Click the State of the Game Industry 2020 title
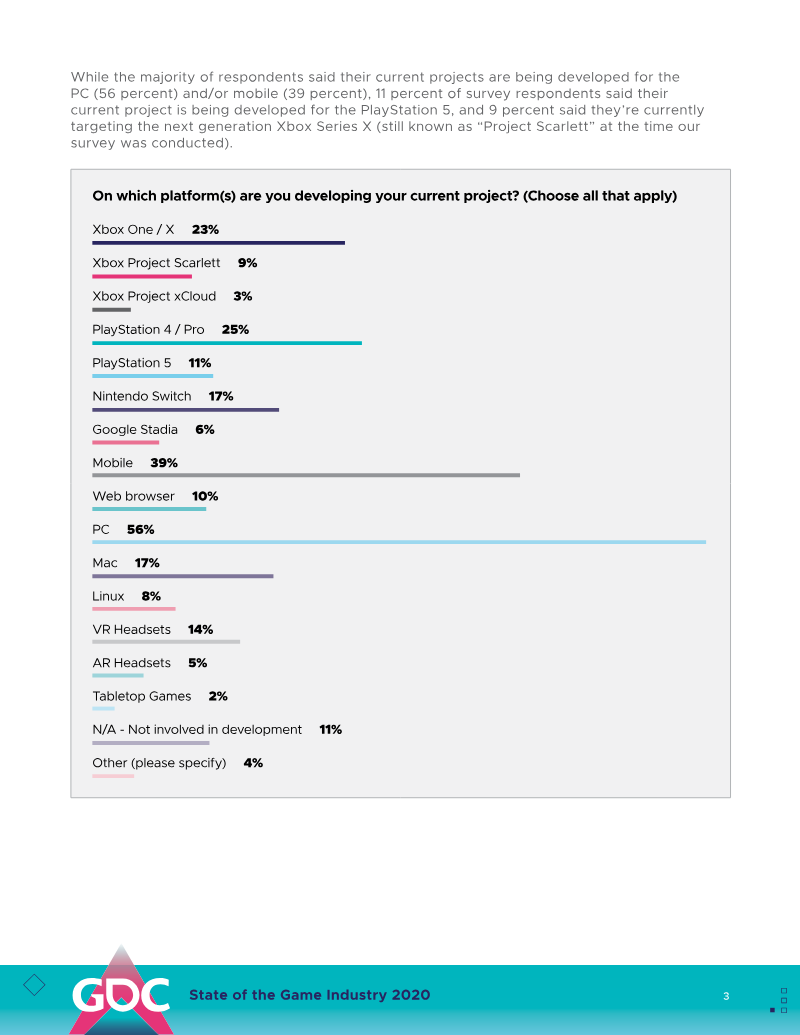Image resolution: width=800 pixels, height=1035 pixels. point(310,995)
